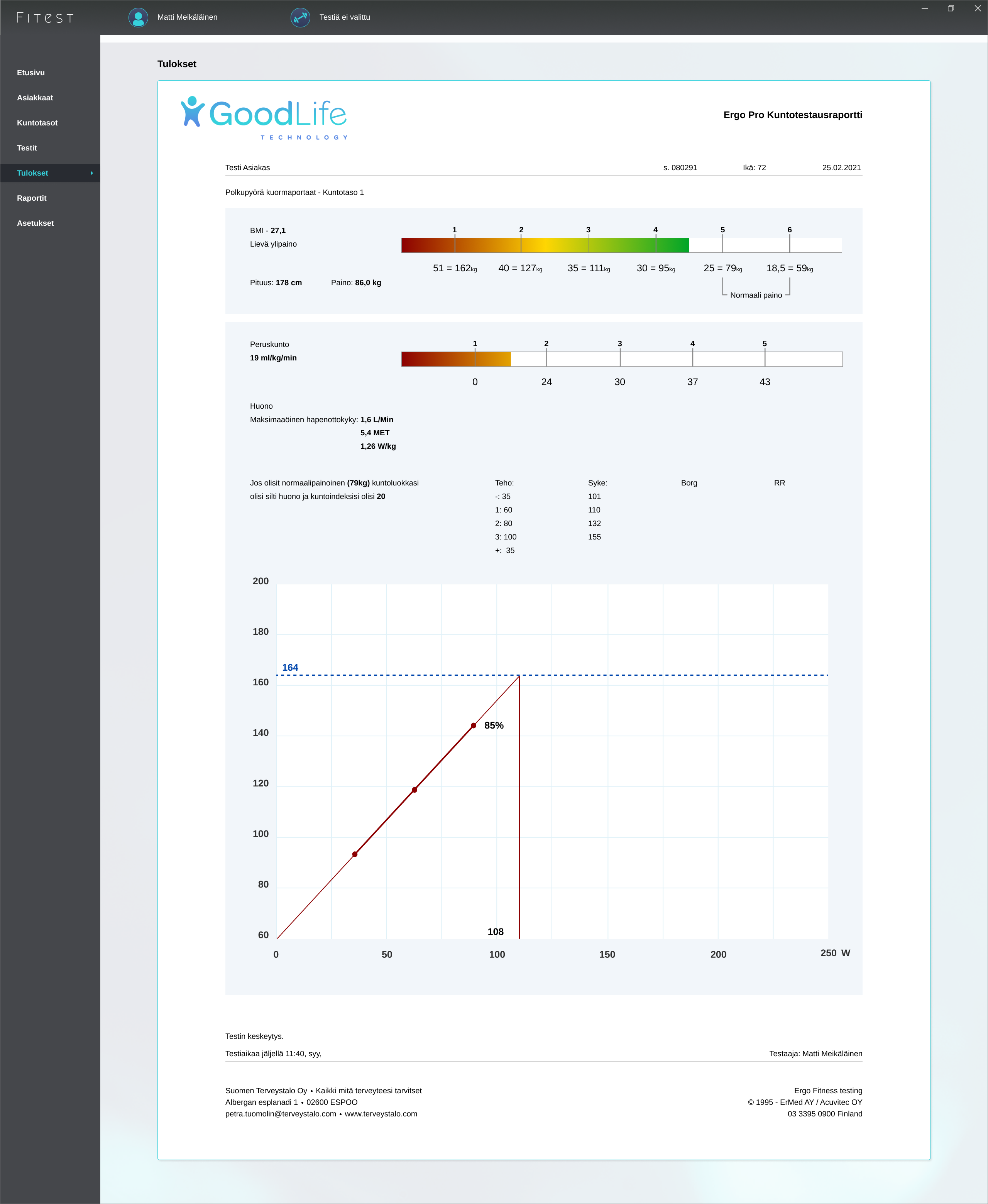This screenshot has height=1204, width=988.
Task: Click 'Pituus: 178 cm' text
Action: click(x=276, y=283)
